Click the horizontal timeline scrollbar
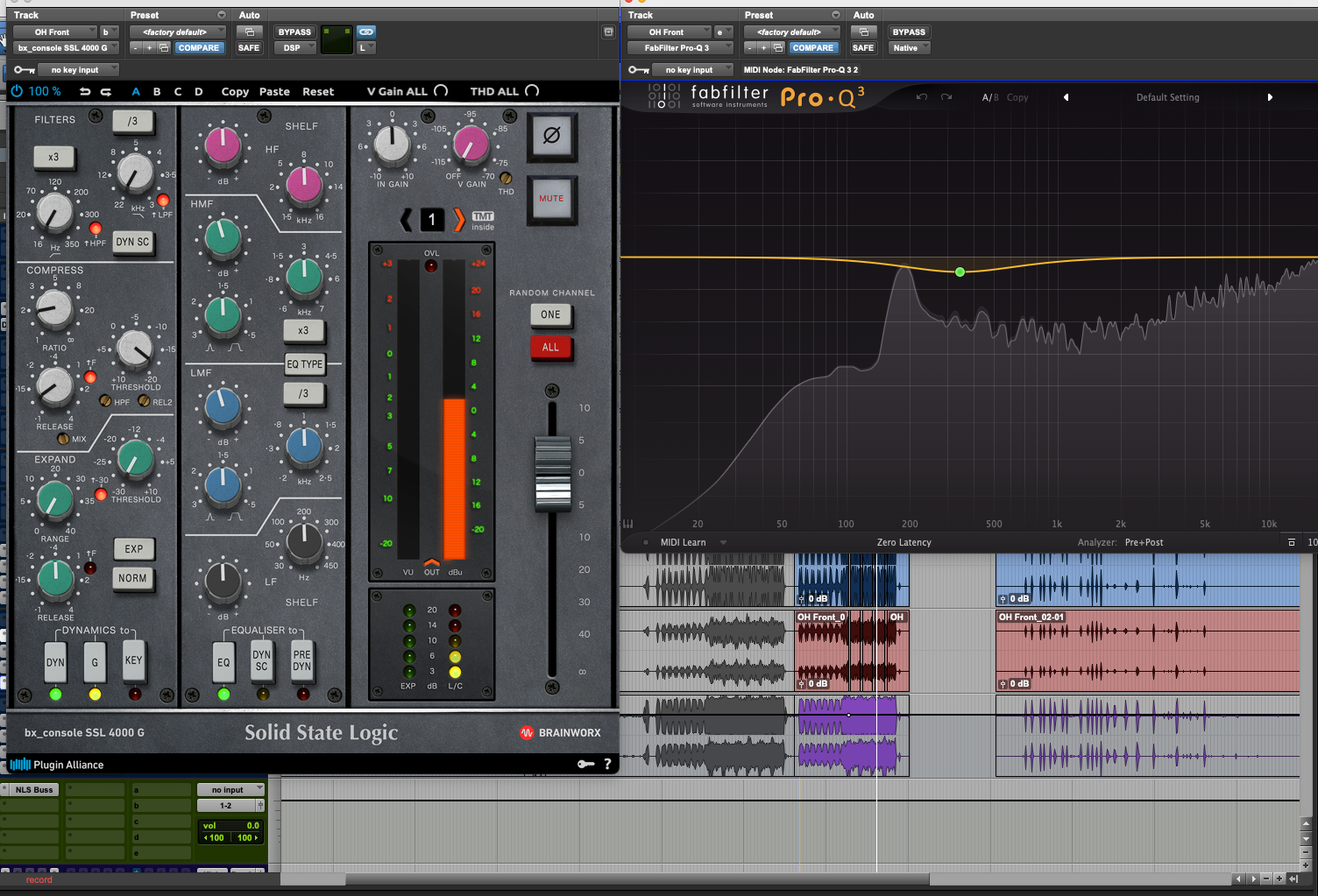Screen dimensions: 1318x896 pos(637,878)
